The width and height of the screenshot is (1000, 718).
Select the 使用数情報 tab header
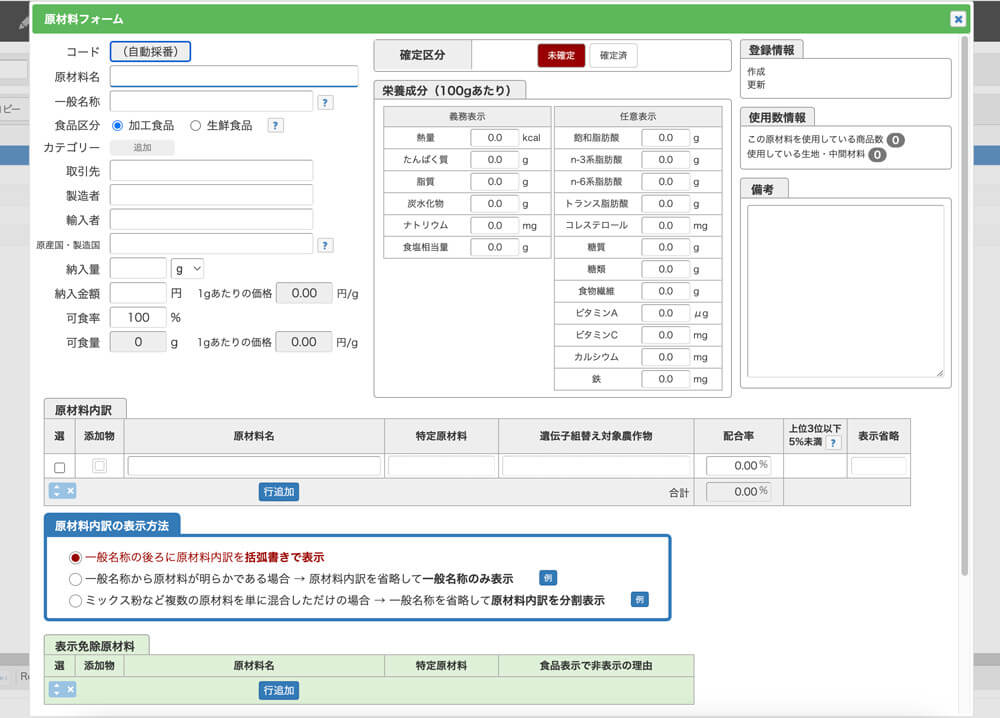click(777, 117)
